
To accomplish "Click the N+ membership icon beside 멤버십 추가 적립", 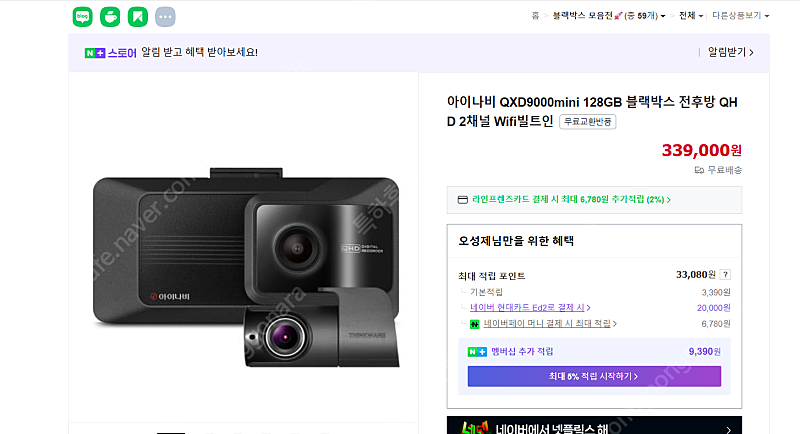I will pyautogui.click(x=477, y=351).
